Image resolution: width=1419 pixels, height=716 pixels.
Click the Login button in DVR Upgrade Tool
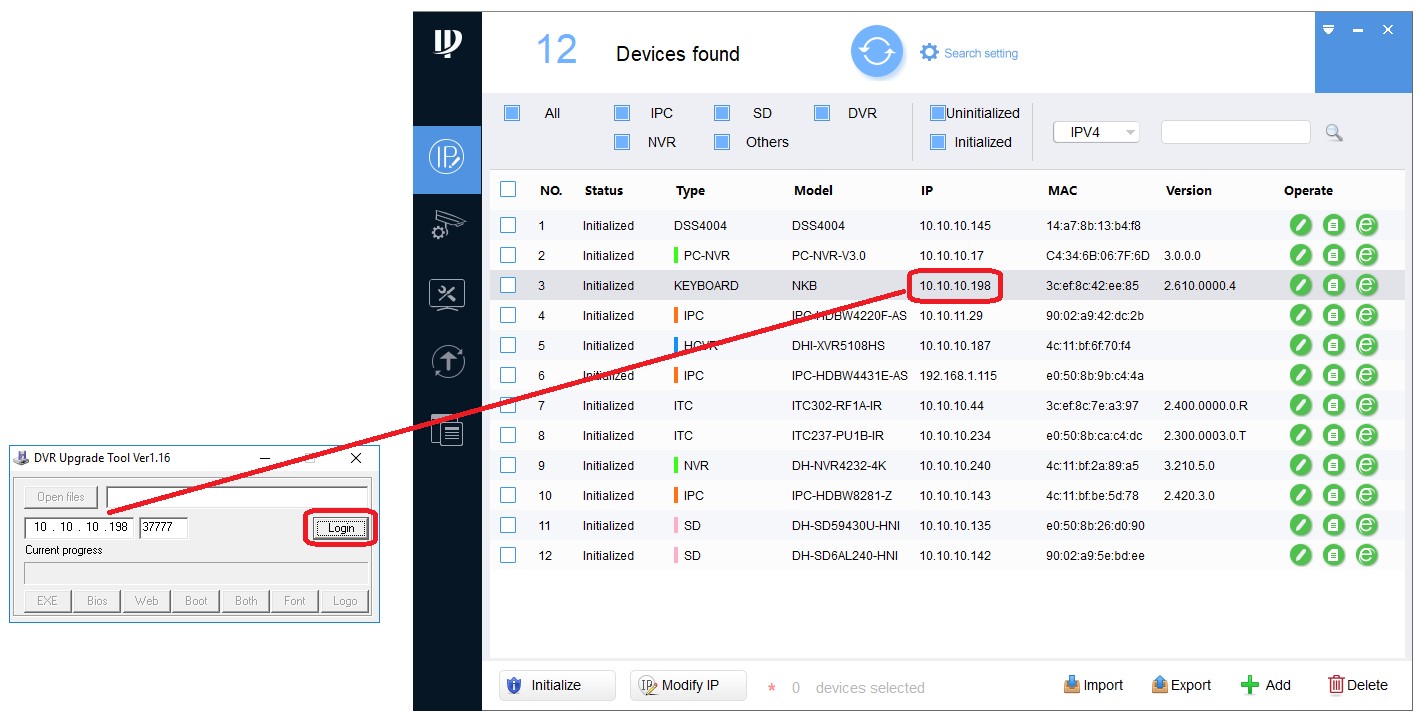(x=340, y=528)
